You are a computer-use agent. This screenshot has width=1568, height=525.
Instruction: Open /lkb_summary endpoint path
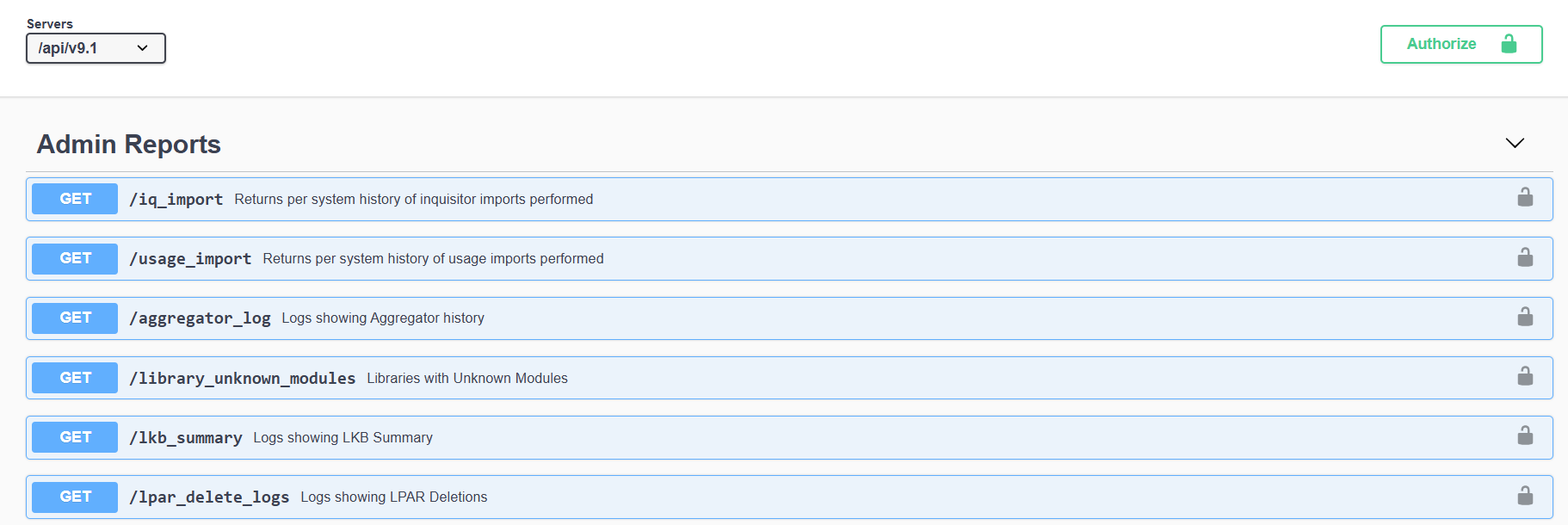tap(186, 438)
